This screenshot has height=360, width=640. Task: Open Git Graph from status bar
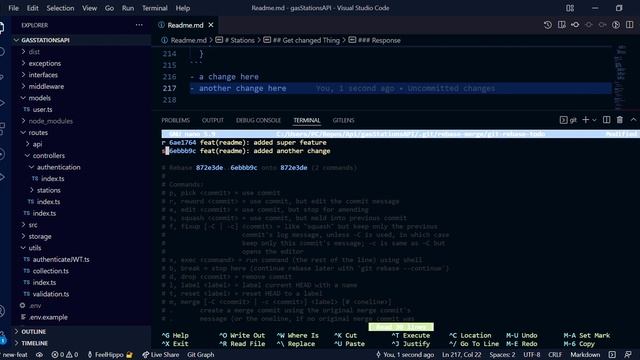click(200, 355)
